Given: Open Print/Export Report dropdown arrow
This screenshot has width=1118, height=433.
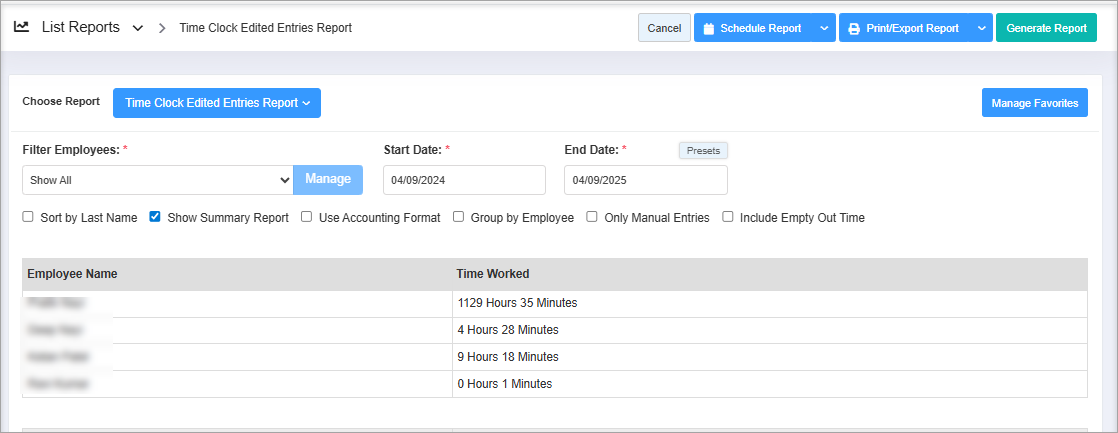Looking at the screenshot, I should 980,28.
